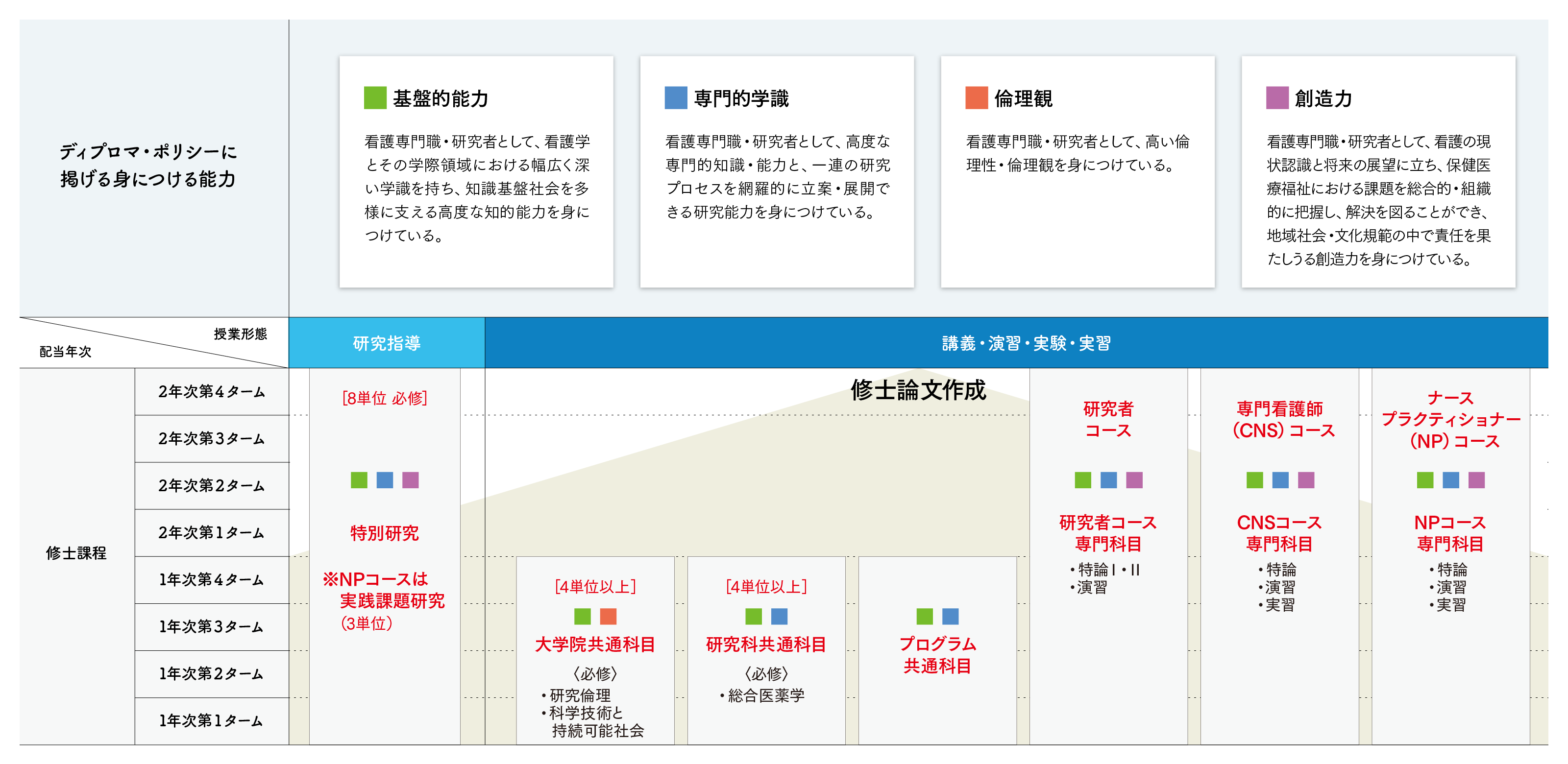Click the 2年次第3ターム row label
This screenshot has width=1568, height=764.
[211, 439]
